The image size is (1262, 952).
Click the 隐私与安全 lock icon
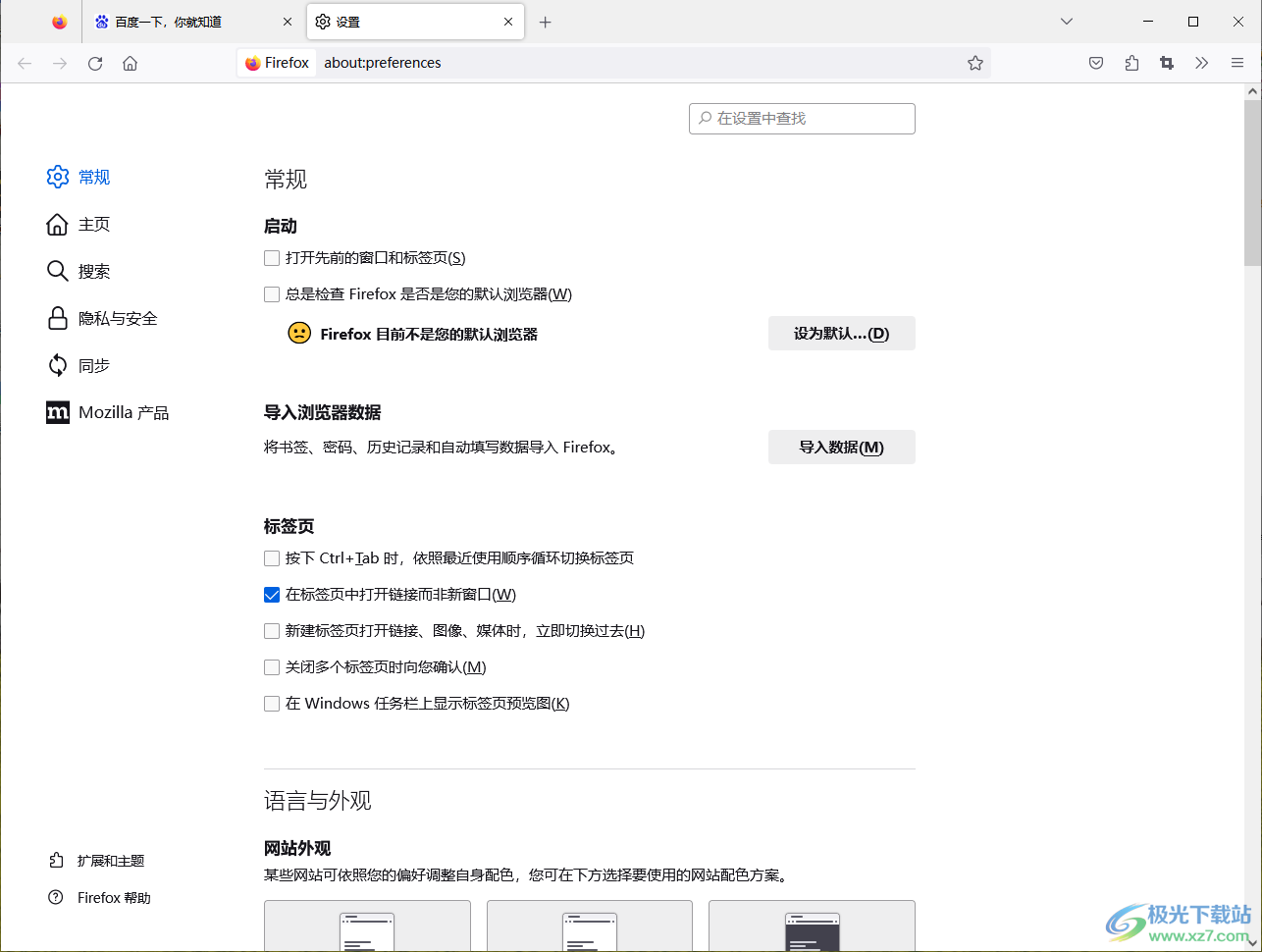[x=58, y=318]
